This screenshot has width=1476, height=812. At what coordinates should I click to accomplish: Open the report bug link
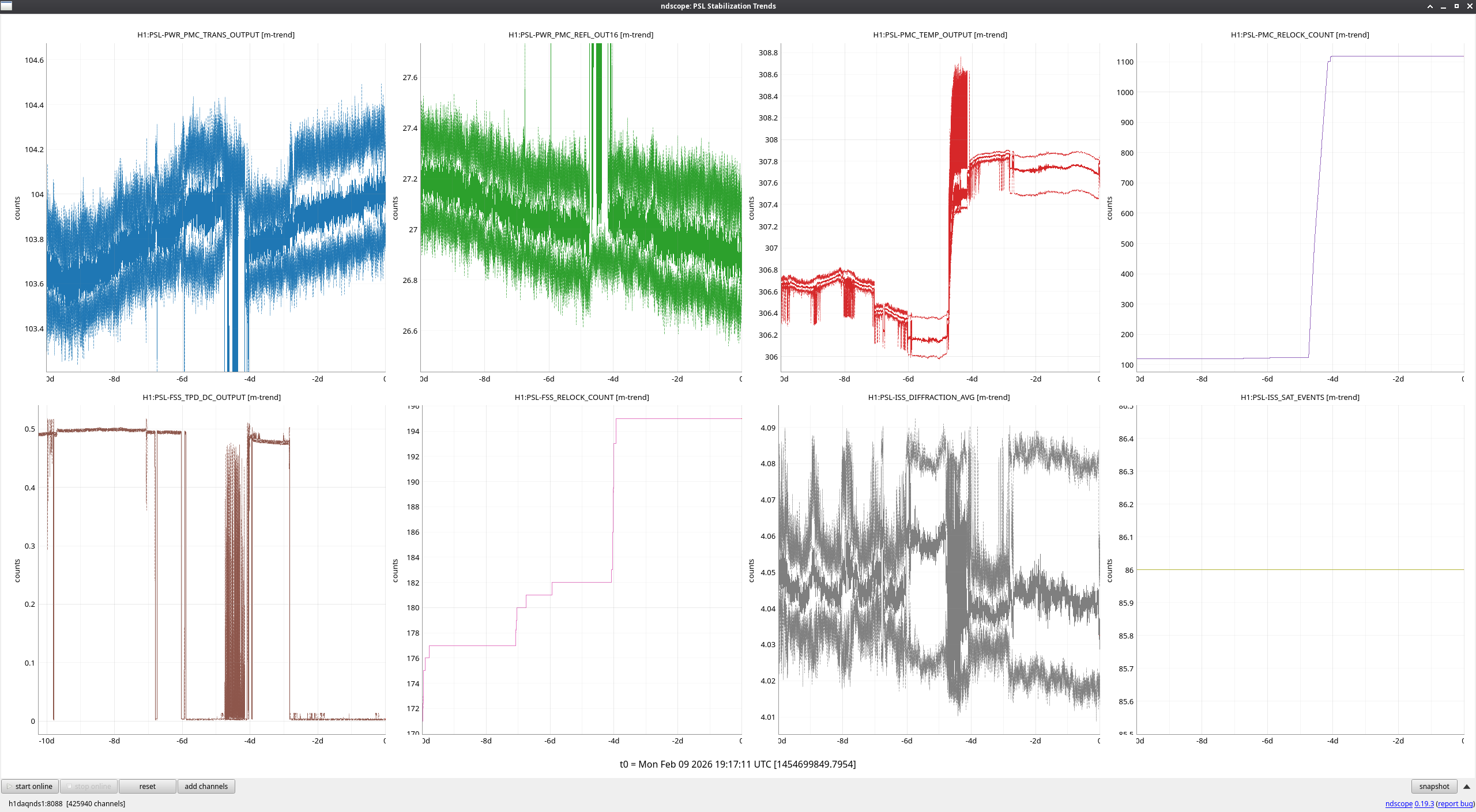pyautogui.click(x=1455, y=803)
